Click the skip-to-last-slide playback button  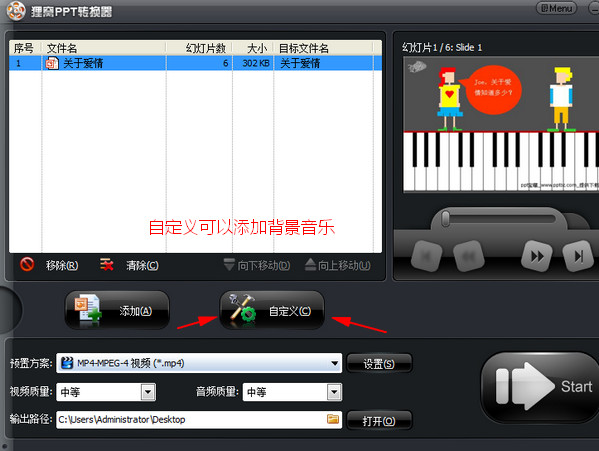578,256
